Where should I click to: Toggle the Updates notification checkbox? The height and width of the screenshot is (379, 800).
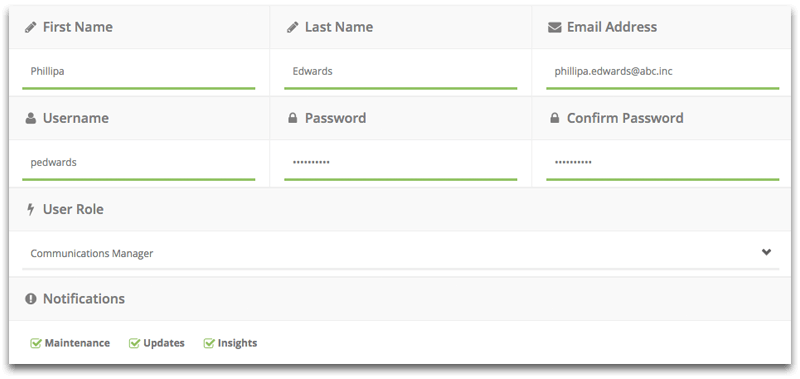tap(135, 343)
